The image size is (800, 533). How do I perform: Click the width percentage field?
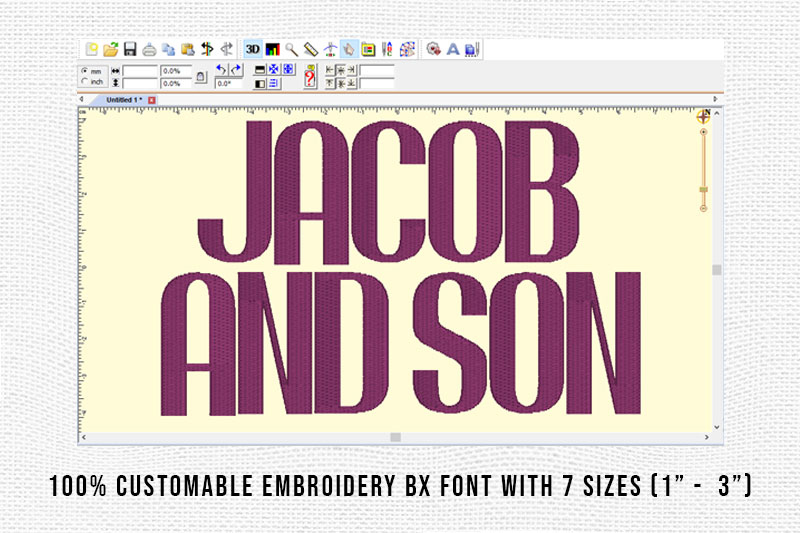tap(176, 71)
